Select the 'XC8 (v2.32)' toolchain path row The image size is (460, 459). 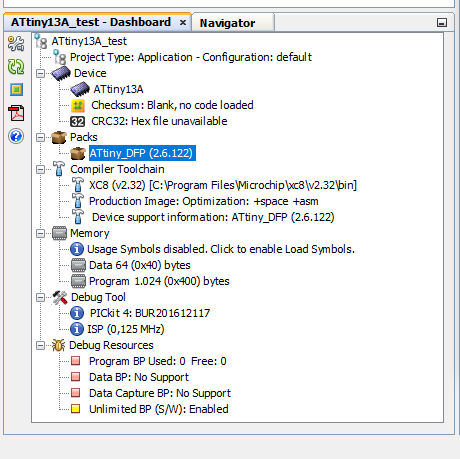(x=223, y=185)
